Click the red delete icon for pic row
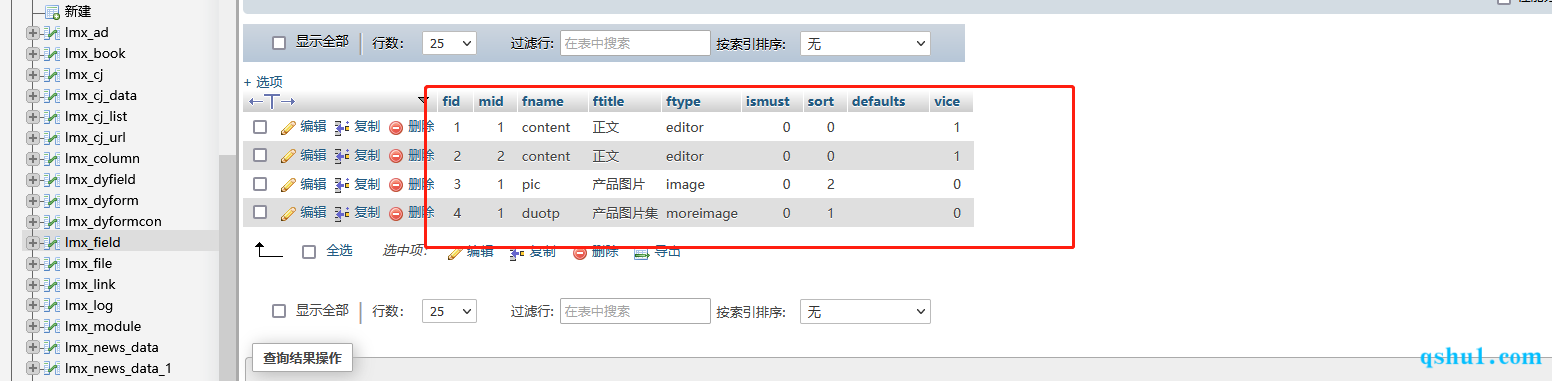Screen dimensions: 1552x381 pyautogui.click(x=396, y=184)
